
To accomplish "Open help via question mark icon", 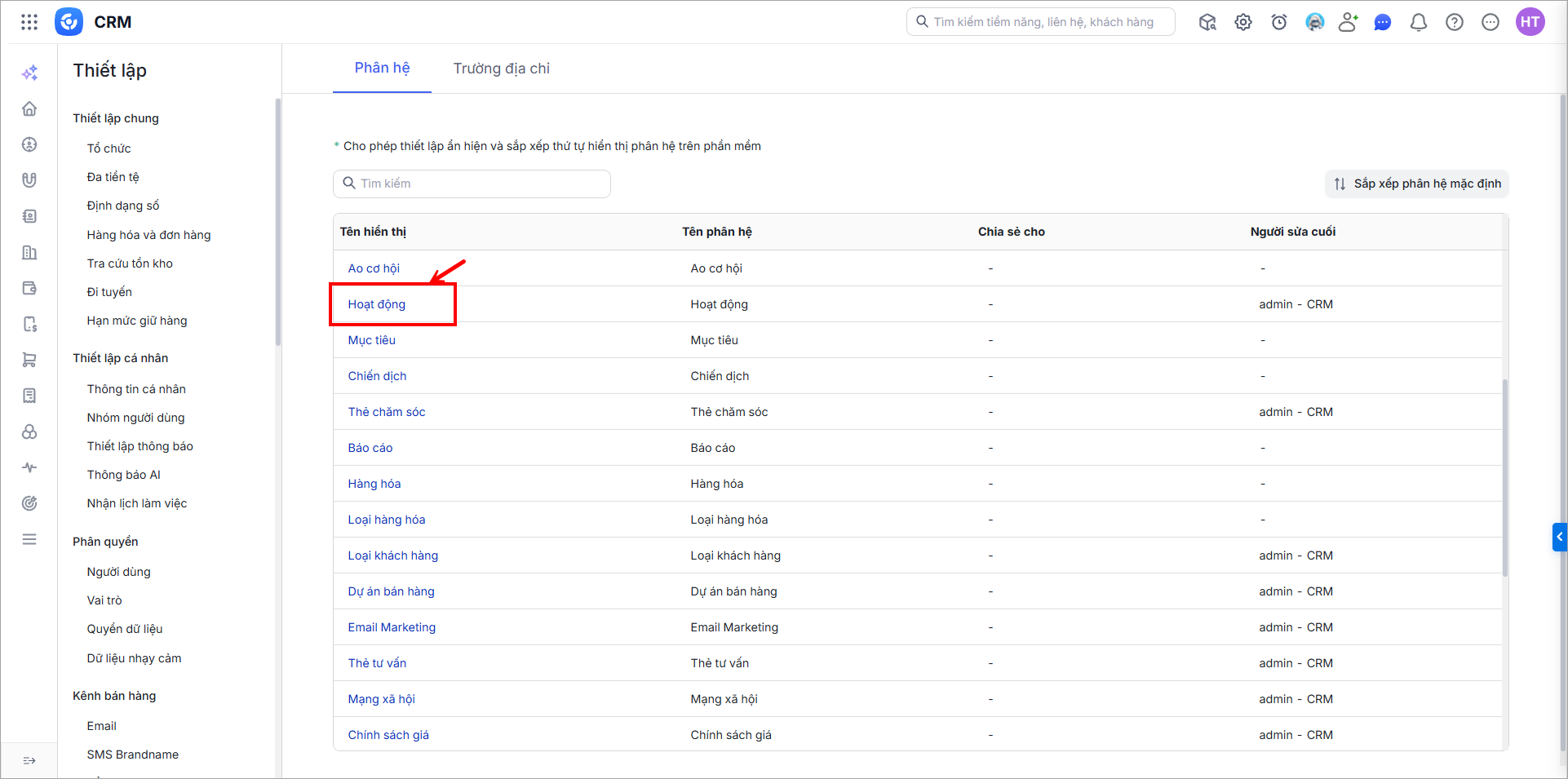I will click(x=1455, y=22).
